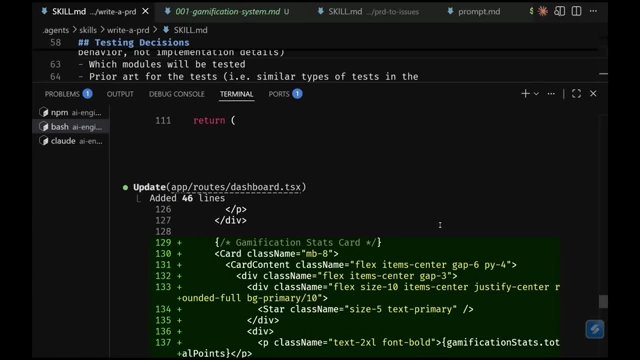
Task: Open terminal panel more actions ellipsis
Action: (x=551, y=94)
